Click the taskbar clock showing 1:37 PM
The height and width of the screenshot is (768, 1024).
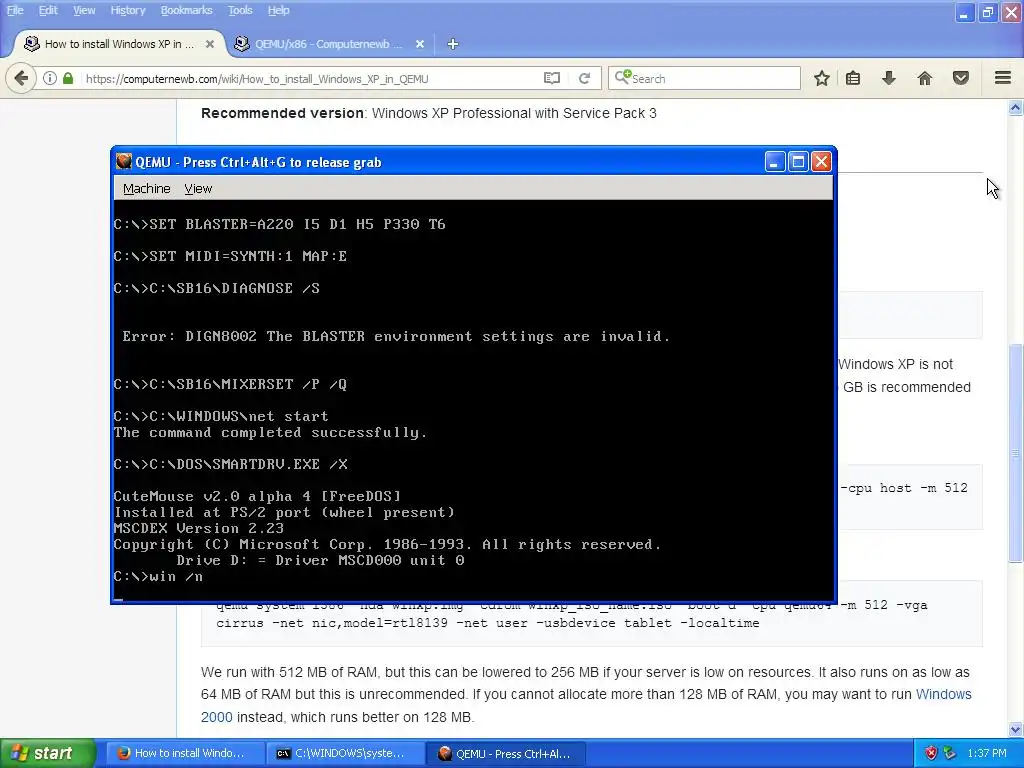(x=987, y=753)
